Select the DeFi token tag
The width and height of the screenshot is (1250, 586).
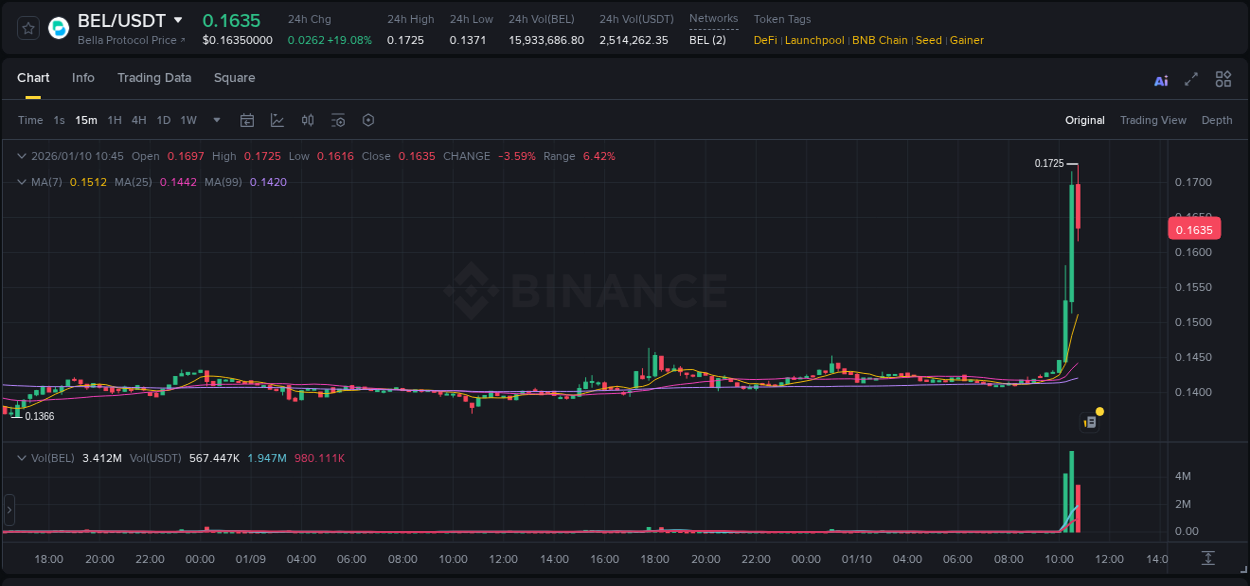[x=765, y=40]
